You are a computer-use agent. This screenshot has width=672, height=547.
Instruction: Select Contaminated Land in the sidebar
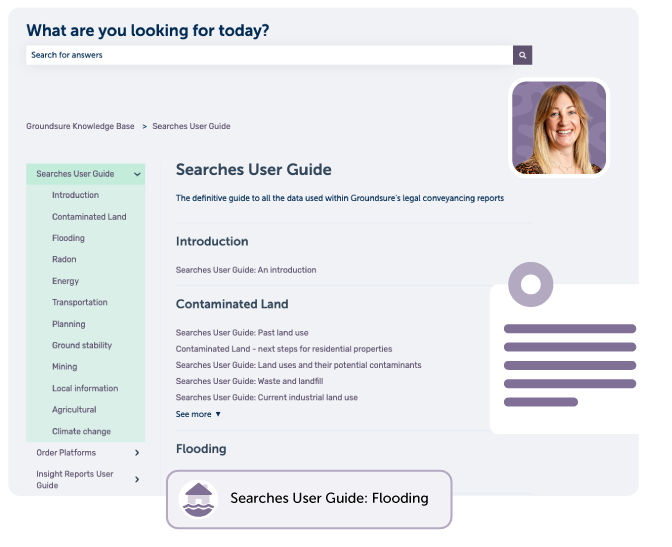click(89, 217)
